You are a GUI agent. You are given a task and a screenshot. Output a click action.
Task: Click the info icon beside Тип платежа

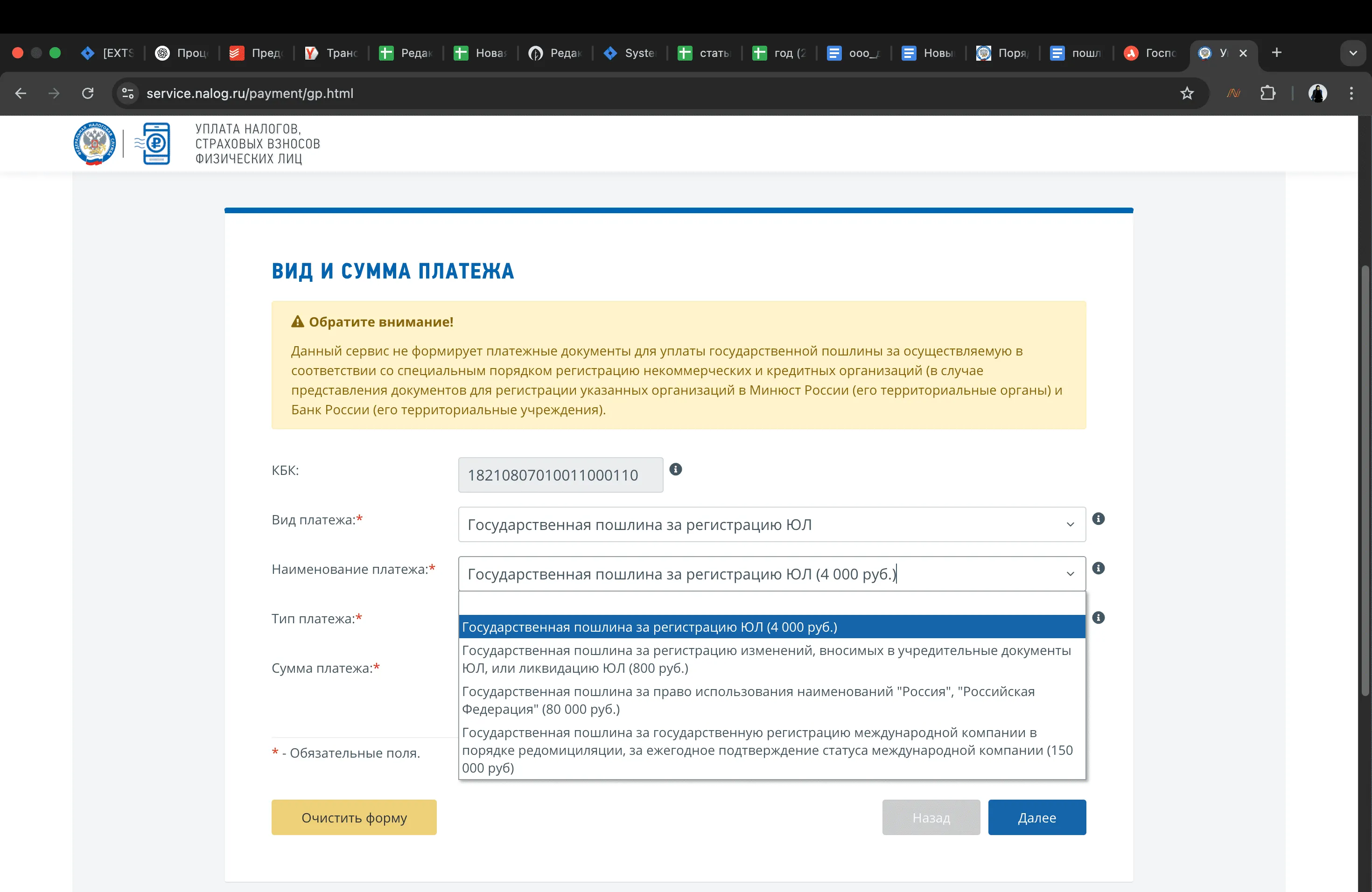tap(1099, 618)
